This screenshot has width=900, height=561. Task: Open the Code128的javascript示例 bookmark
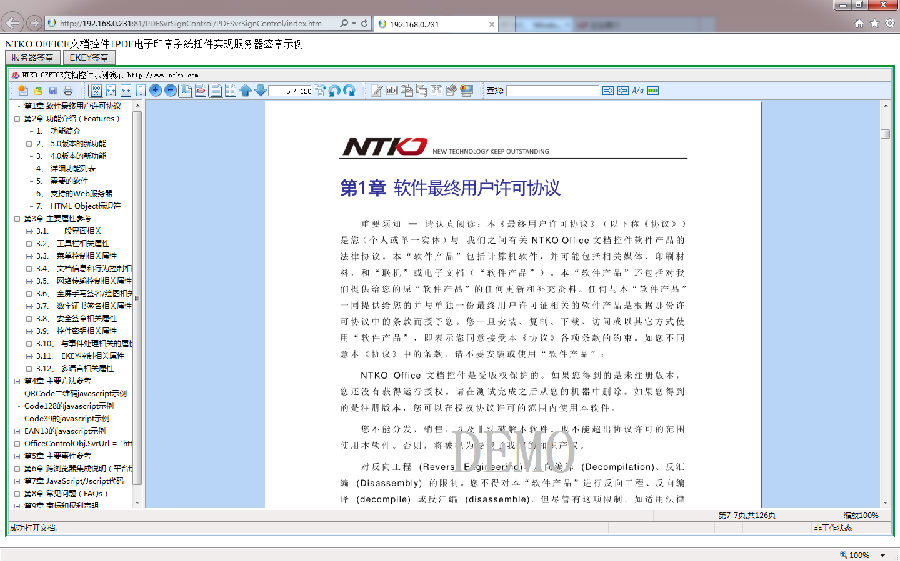point(69,406)
